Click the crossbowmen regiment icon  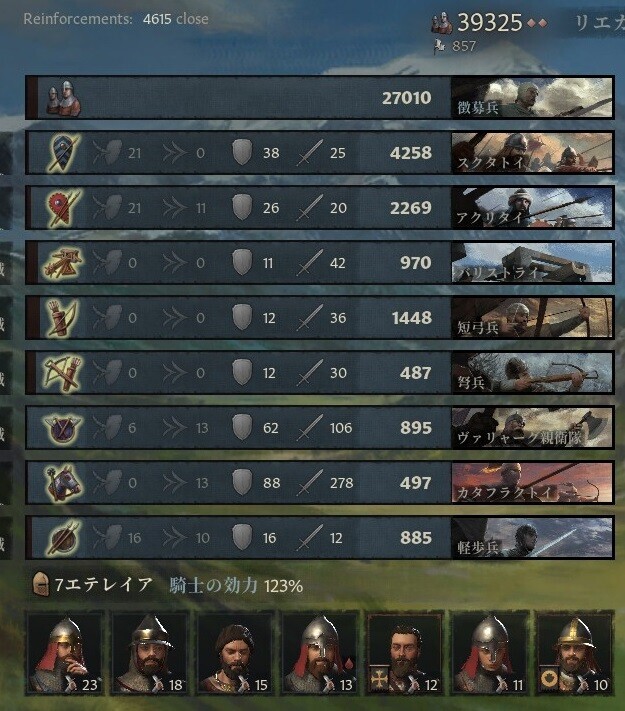point(63,373)
